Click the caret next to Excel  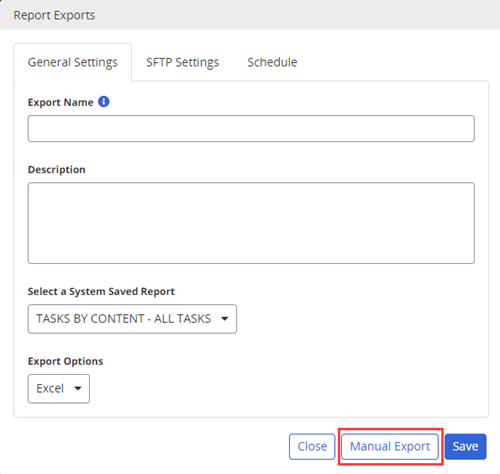(78, 388)
